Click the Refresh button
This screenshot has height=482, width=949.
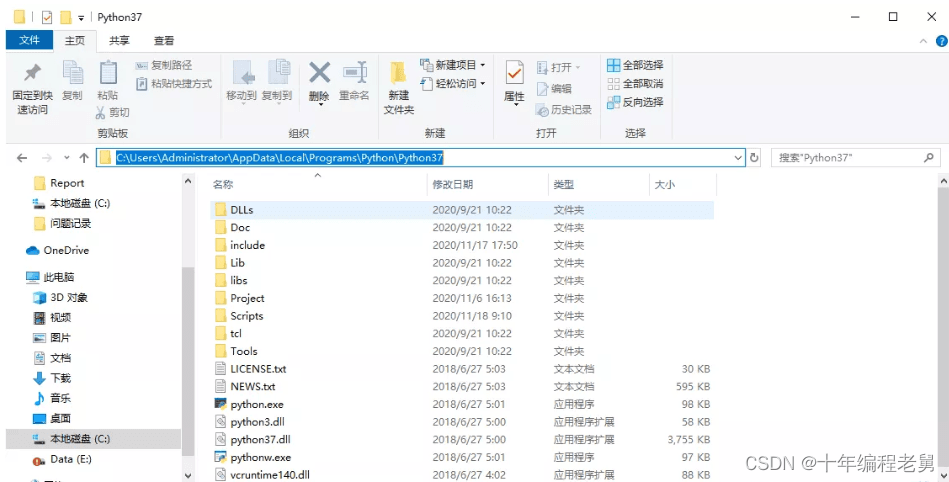click(x=754, y=158)
